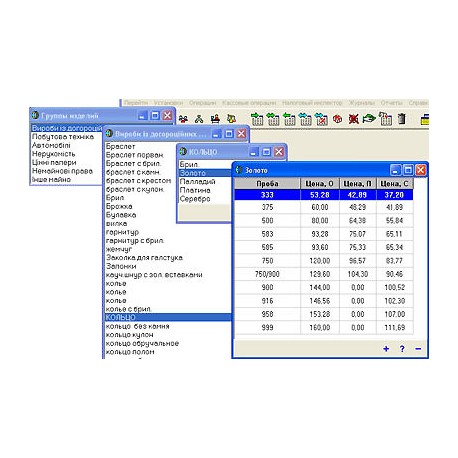Click Проба cell 375
Screen dimensions: 458x458
tap(267, 207)
